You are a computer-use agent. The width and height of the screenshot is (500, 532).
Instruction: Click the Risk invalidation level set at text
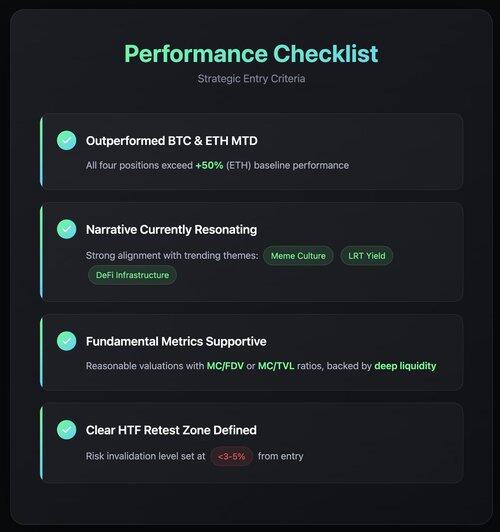pyautogui.click(x=146, y=456)
